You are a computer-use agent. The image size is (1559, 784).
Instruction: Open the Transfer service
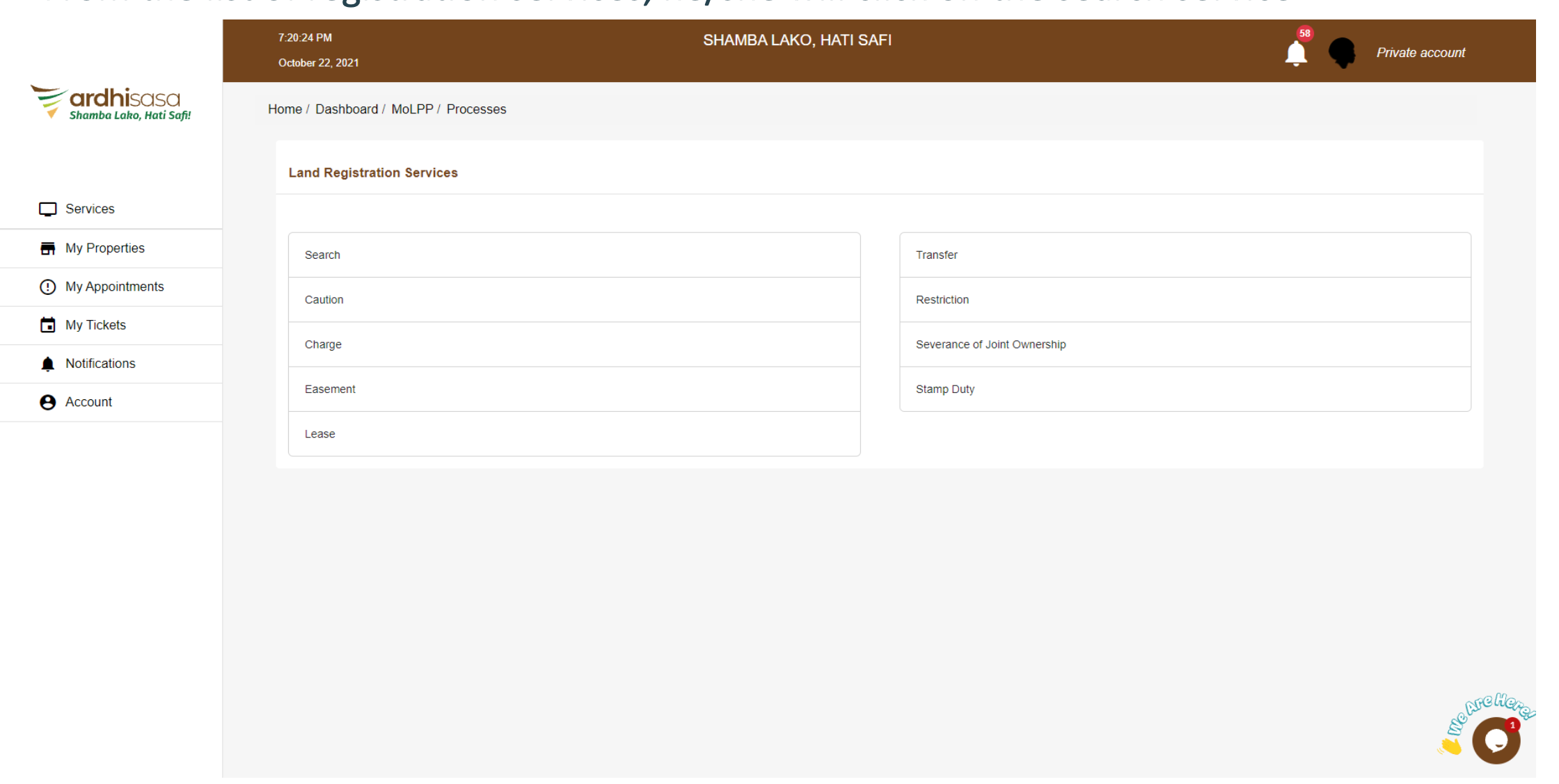936,255
